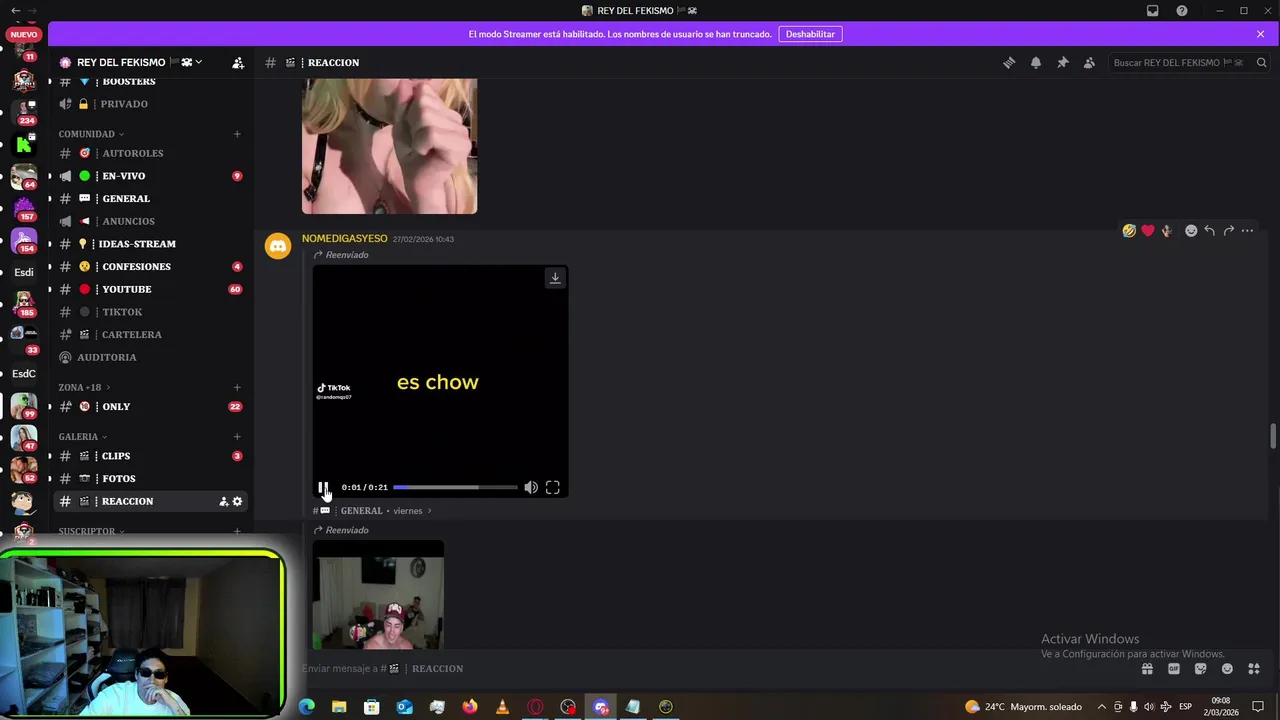
Task: Open the ONLY channel
Action: coord(150,407)
